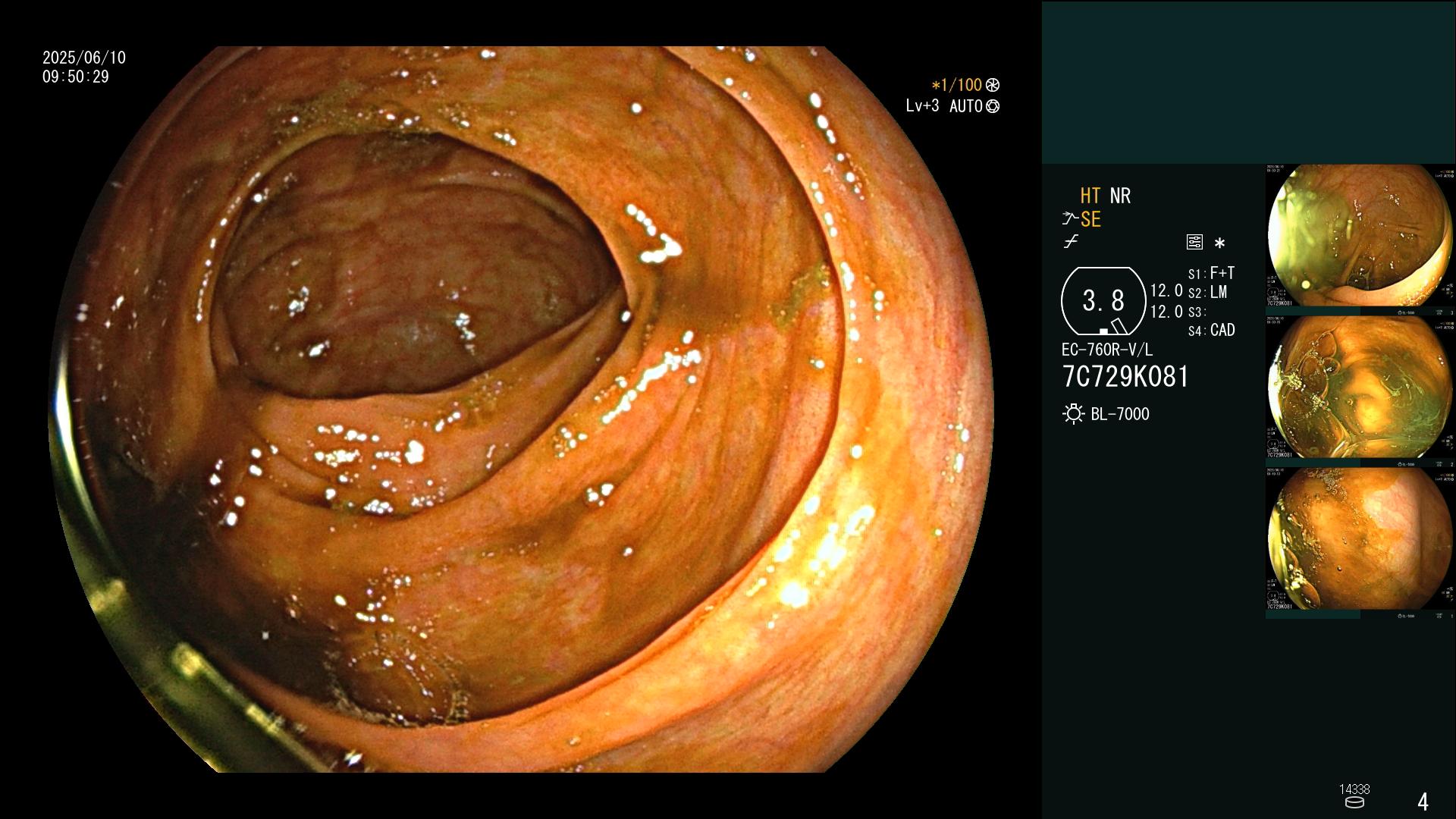The height and width of the screenshot is (819, 1456).
Task: Click the shutter speed icon beside 1/100
Action: point(992,85)
